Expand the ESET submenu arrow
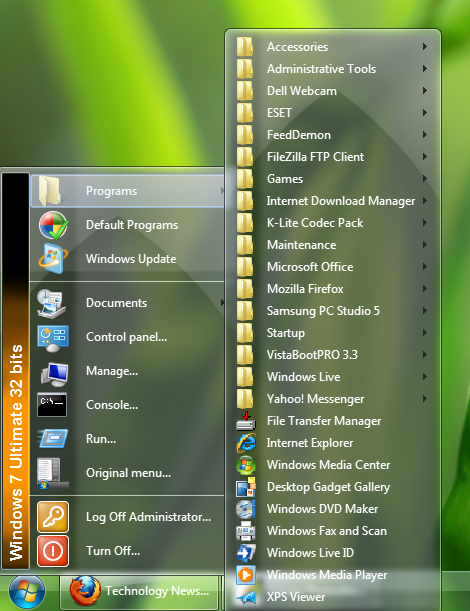470x611 pixels. (x=425, y=113)
